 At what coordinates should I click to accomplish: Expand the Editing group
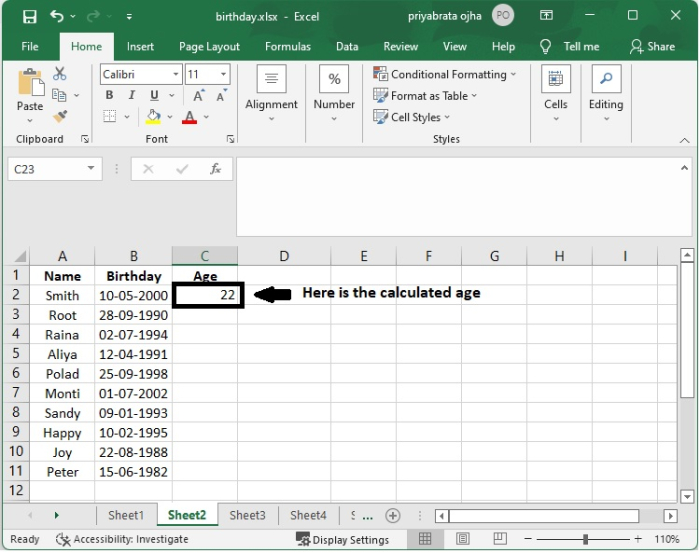click(x=606, y=94)
